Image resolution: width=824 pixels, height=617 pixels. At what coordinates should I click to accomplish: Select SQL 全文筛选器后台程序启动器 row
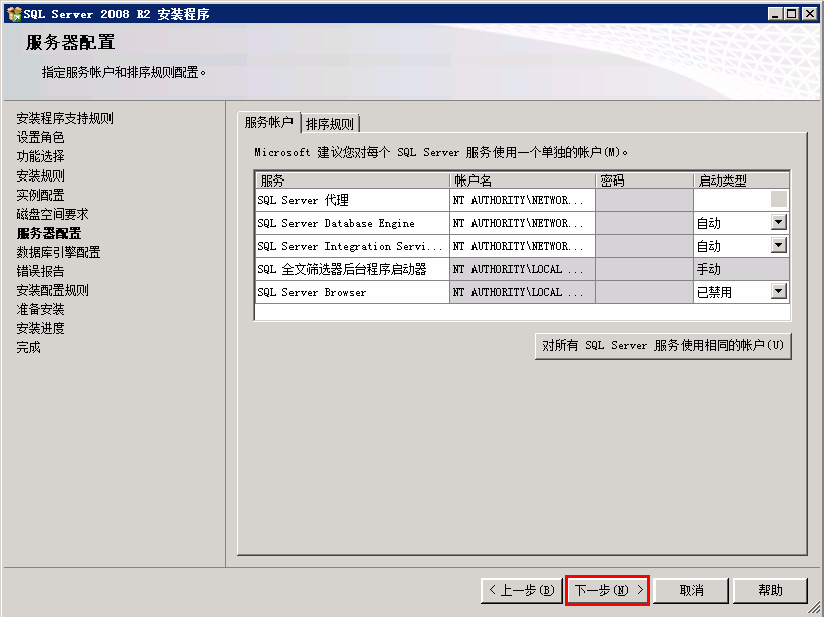(352, 269)
